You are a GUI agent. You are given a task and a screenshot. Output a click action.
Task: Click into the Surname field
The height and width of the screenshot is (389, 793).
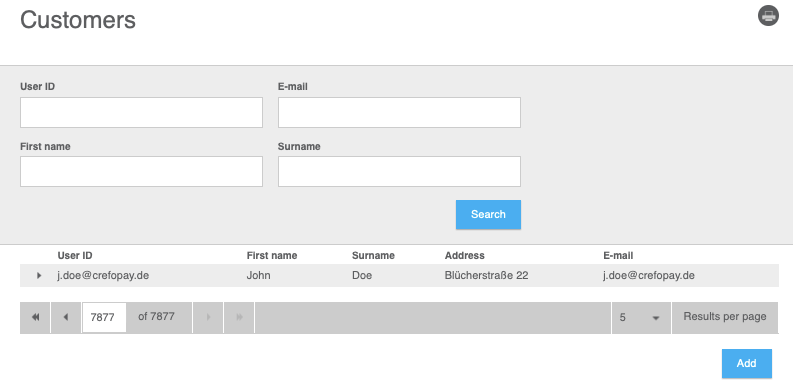coord(399,171)
